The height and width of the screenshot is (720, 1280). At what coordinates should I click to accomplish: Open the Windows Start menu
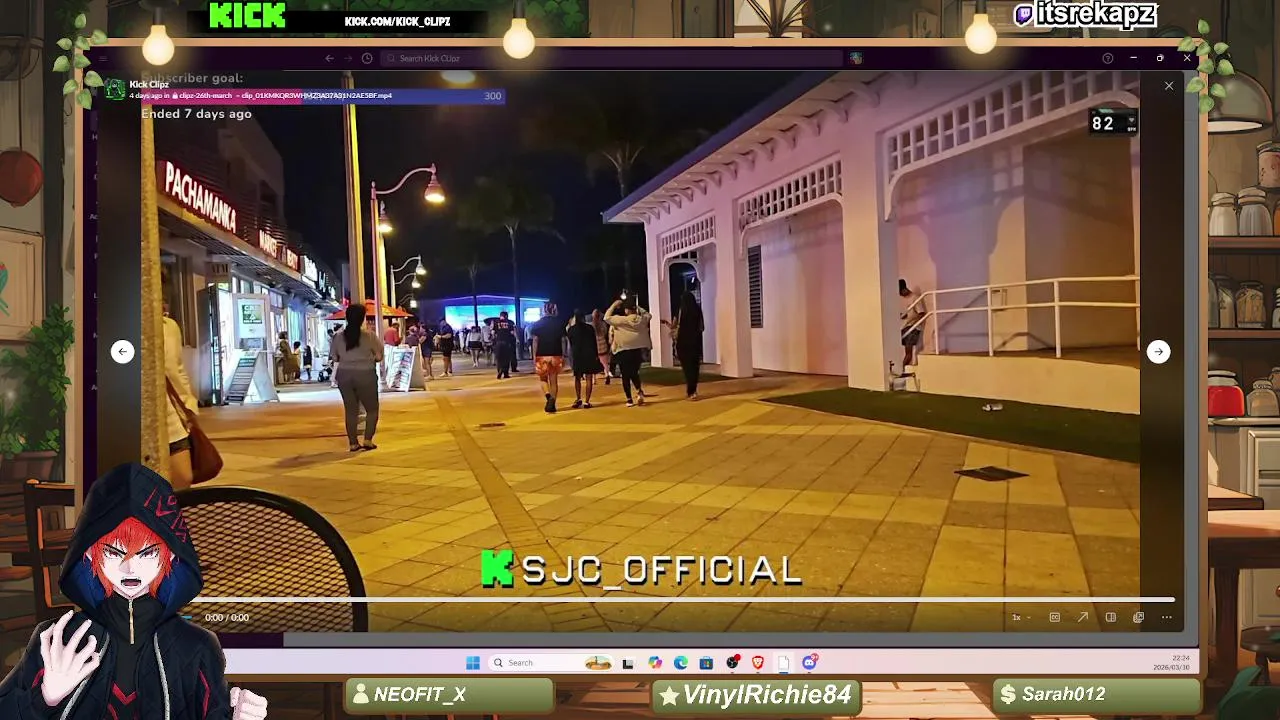(x=473, y=662)
